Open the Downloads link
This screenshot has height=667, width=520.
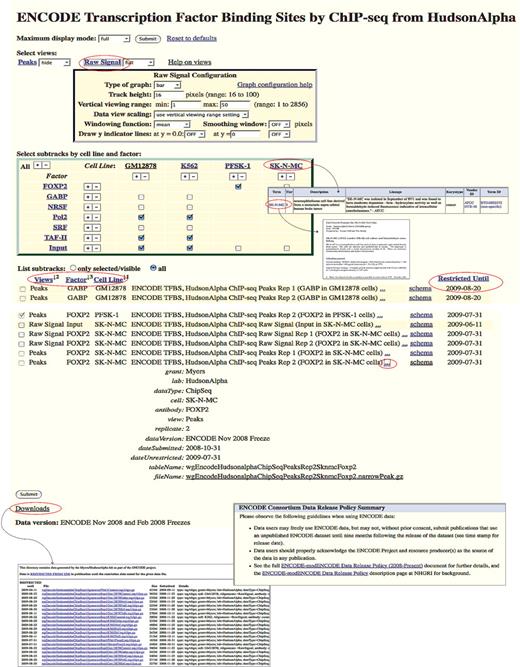point(32,508)
